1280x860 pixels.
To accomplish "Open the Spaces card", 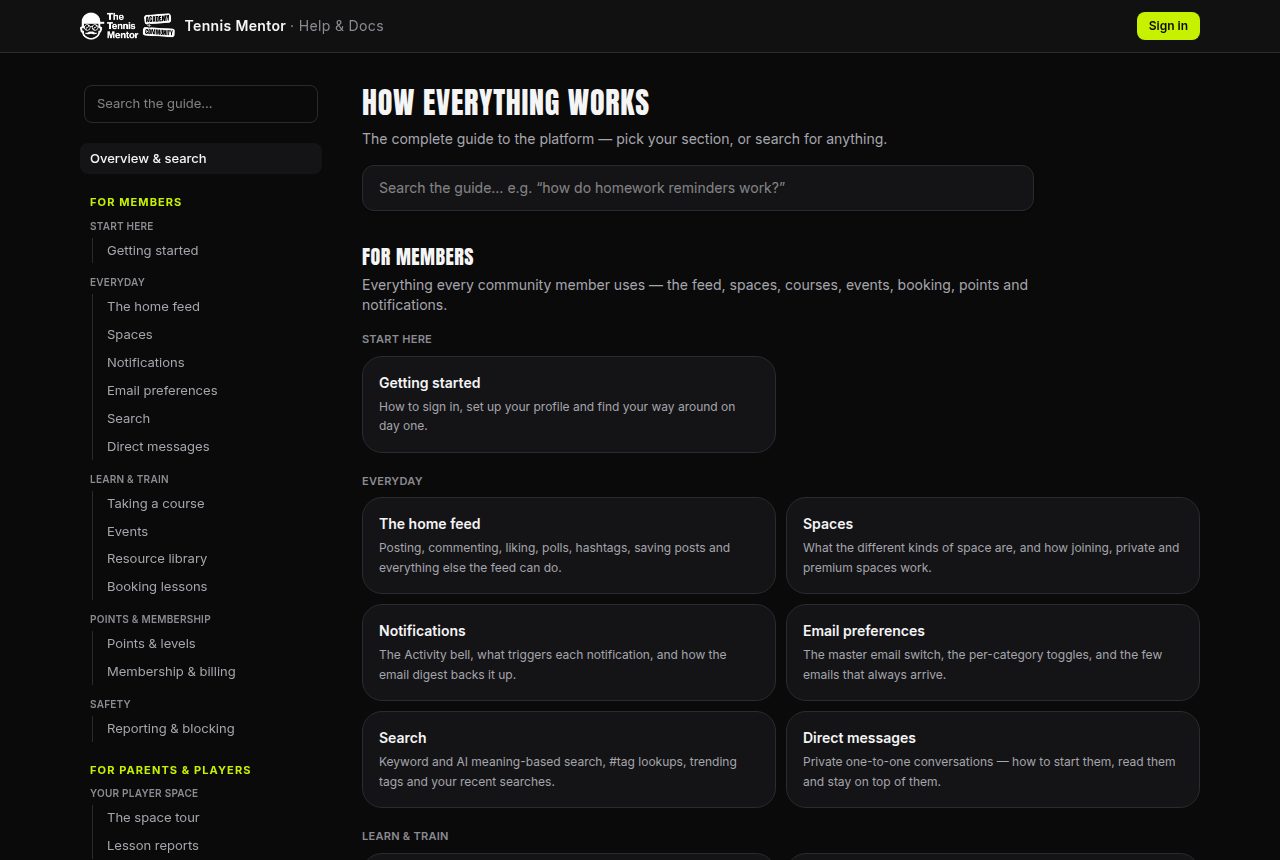I will (x=992, y=545).
